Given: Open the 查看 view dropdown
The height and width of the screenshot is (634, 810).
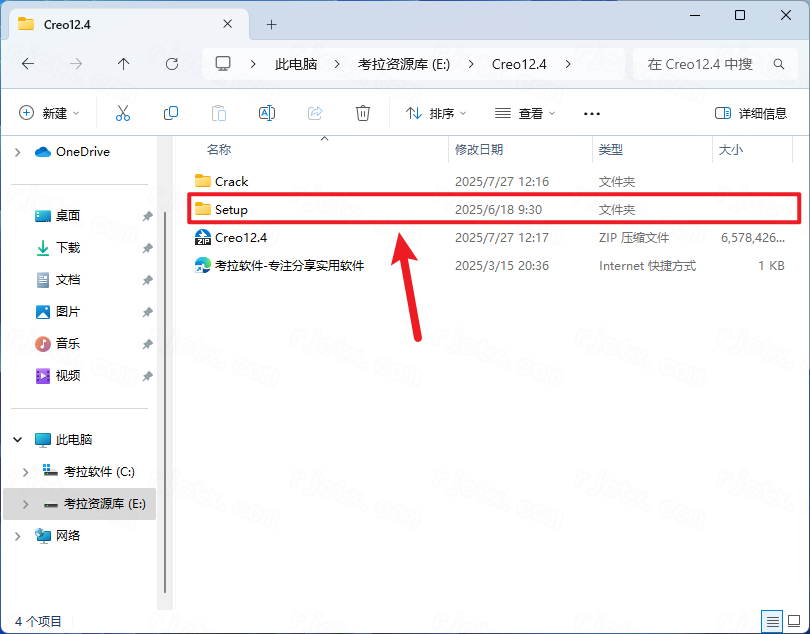Looking at the screenshot, I should (524, 113).
